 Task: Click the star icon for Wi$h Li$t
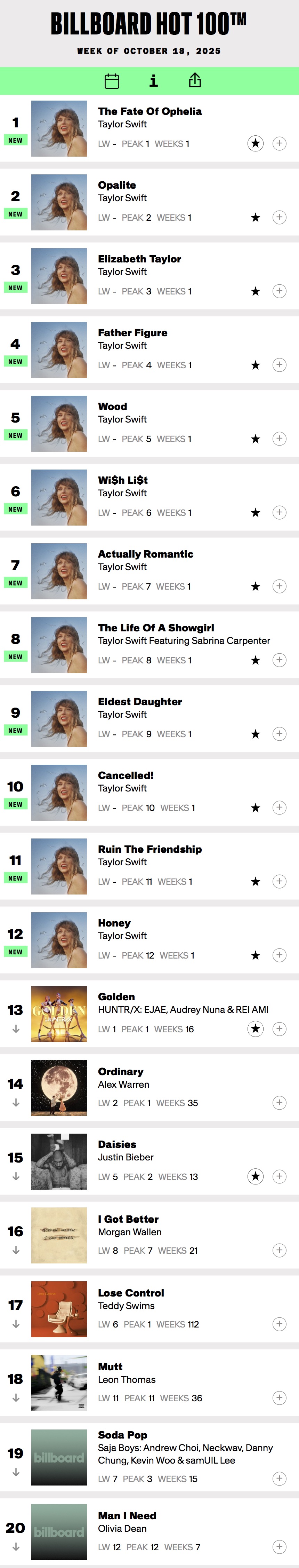[255, 513]
